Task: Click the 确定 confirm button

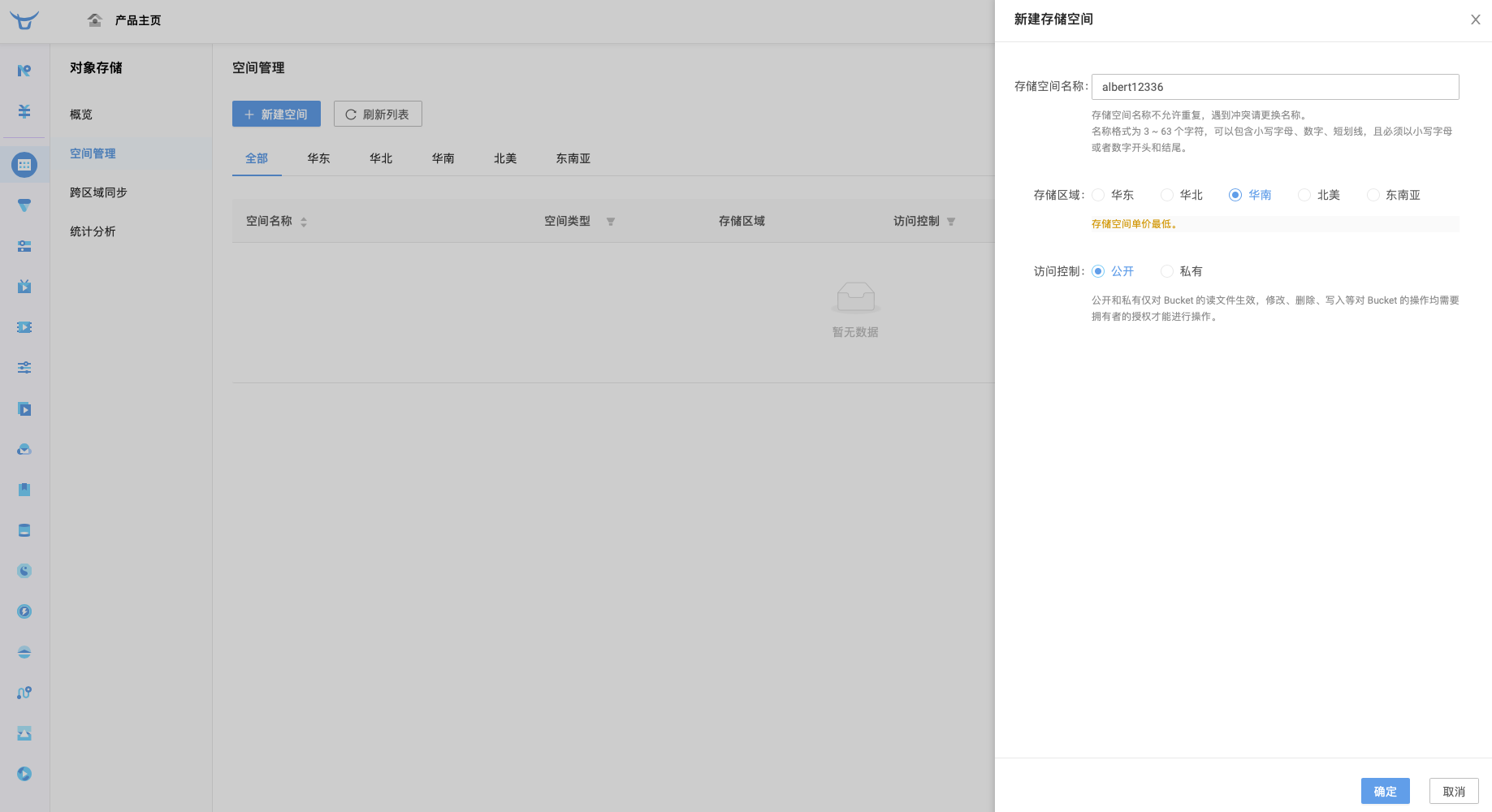Action: coord(1385,790)
